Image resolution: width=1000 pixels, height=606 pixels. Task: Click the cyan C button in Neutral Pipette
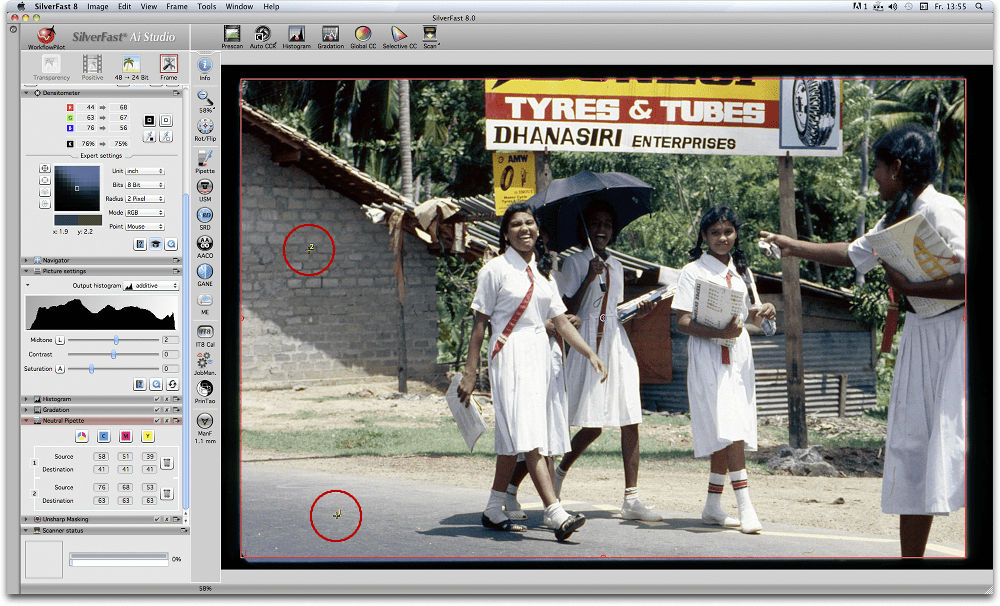click(103, 436)
